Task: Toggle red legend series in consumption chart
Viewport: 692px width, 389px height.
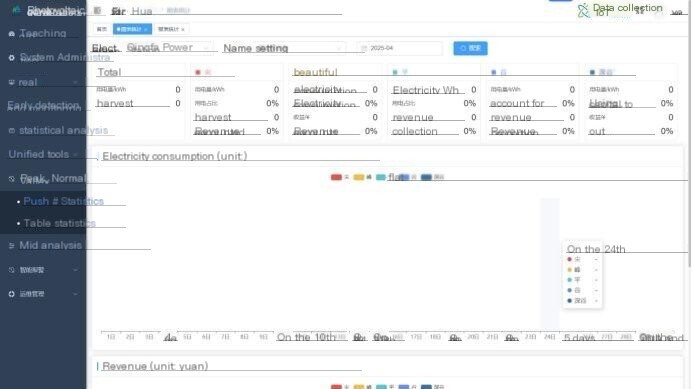Action: pos(336,177)
